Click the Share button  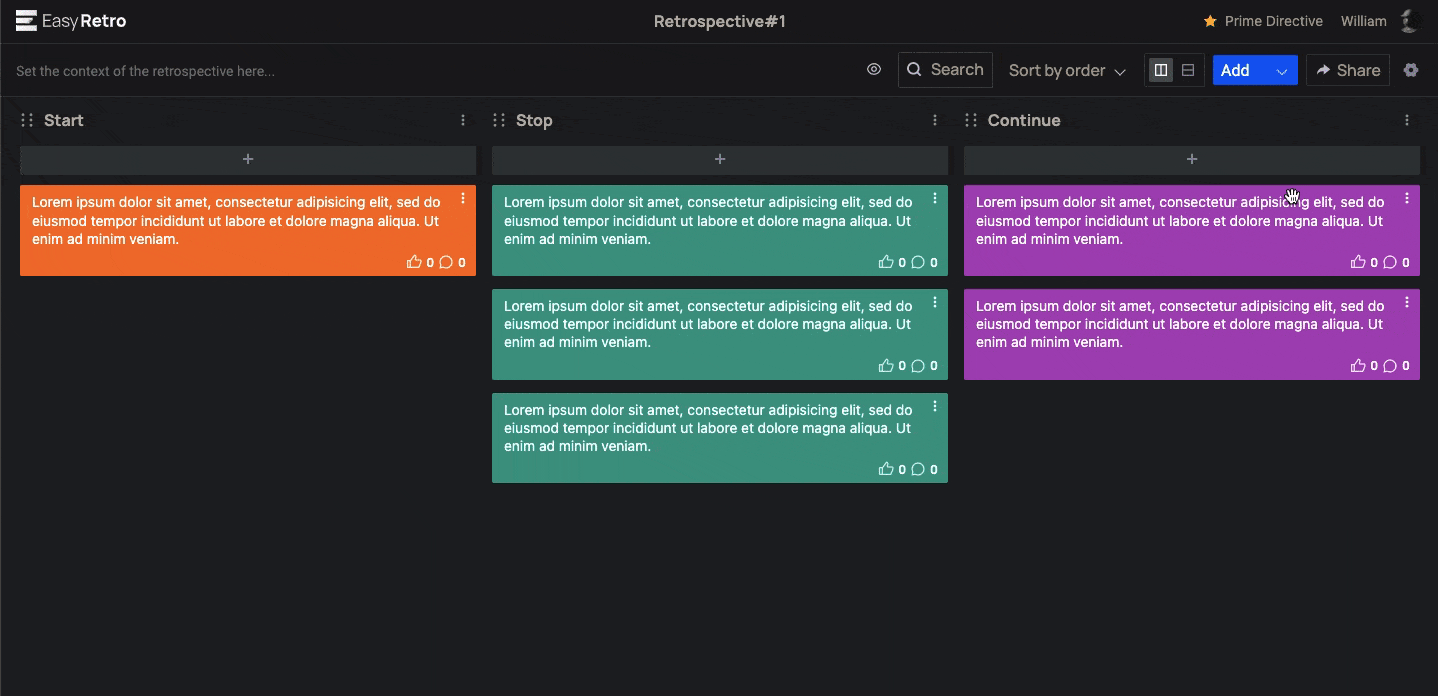(1348, 70)
